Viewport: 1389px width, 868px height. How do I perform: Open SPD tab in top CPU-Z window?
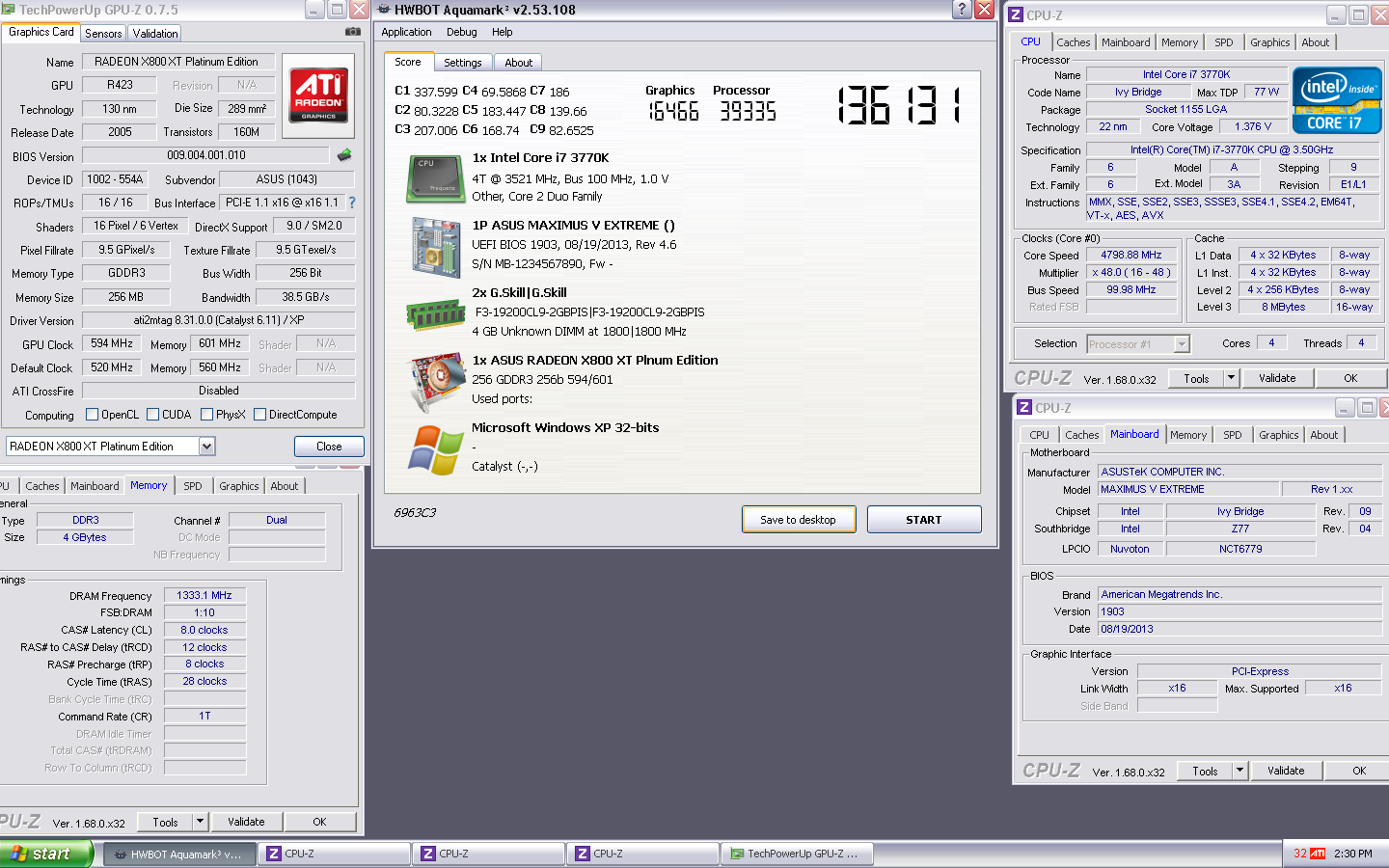tap(1224, 42)
